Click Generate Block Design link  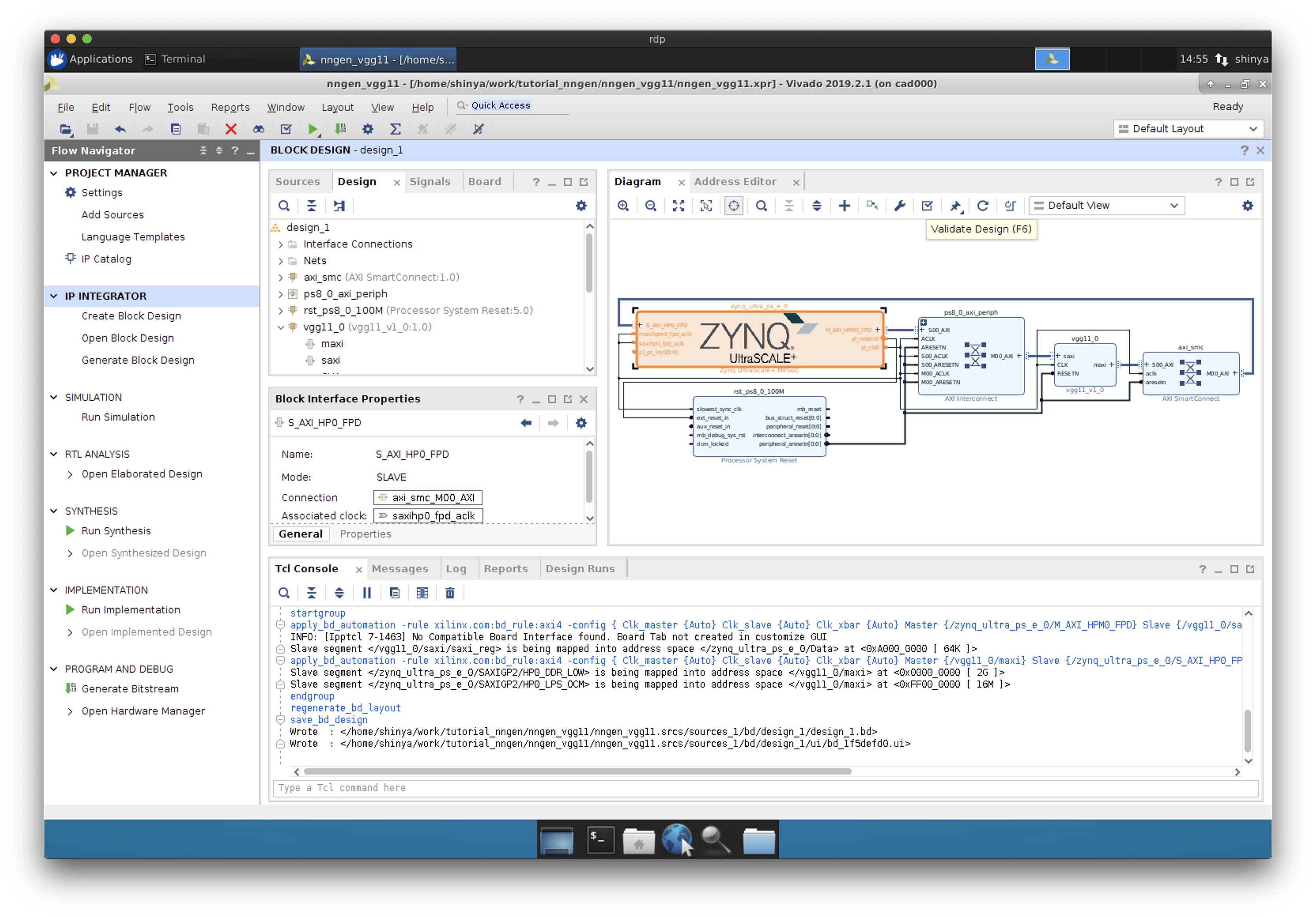(138, 360)
